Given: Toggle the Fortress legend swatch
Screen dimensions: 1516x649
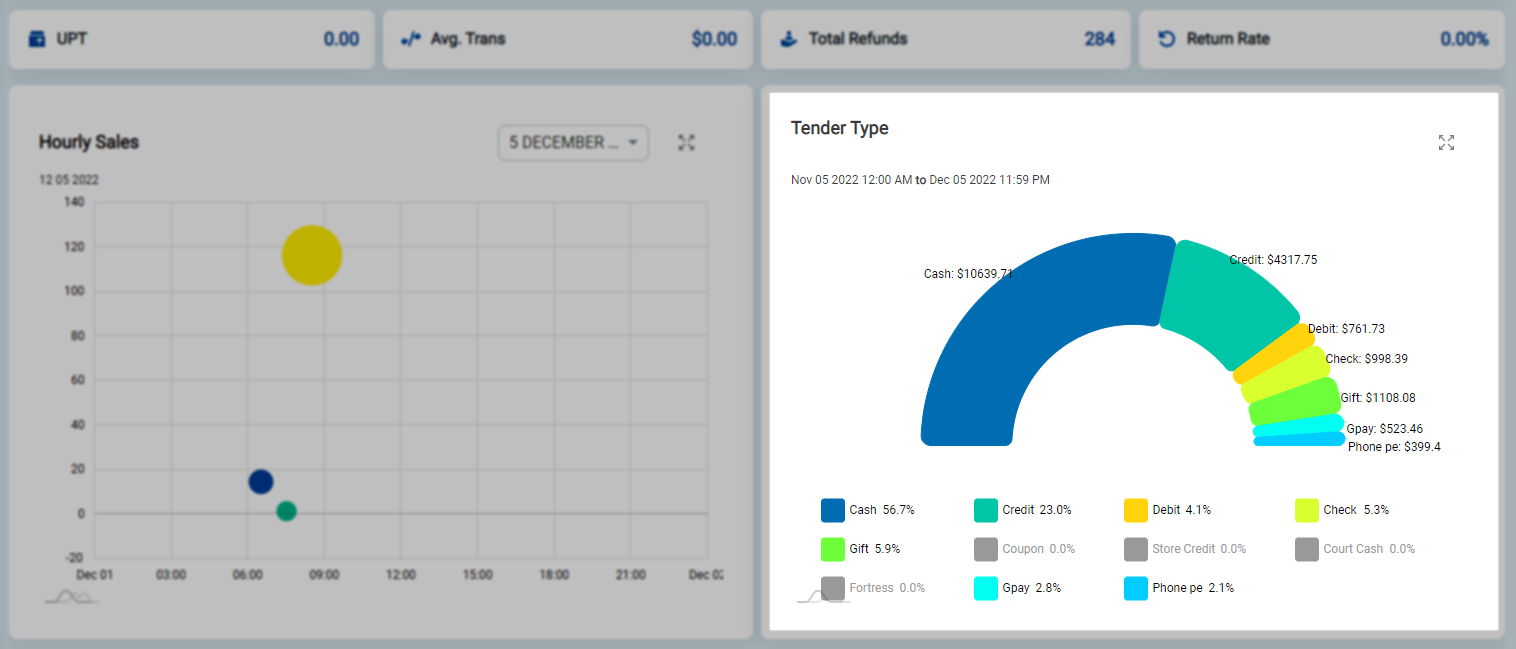Looking at the screenshot, I should (833, 588).
